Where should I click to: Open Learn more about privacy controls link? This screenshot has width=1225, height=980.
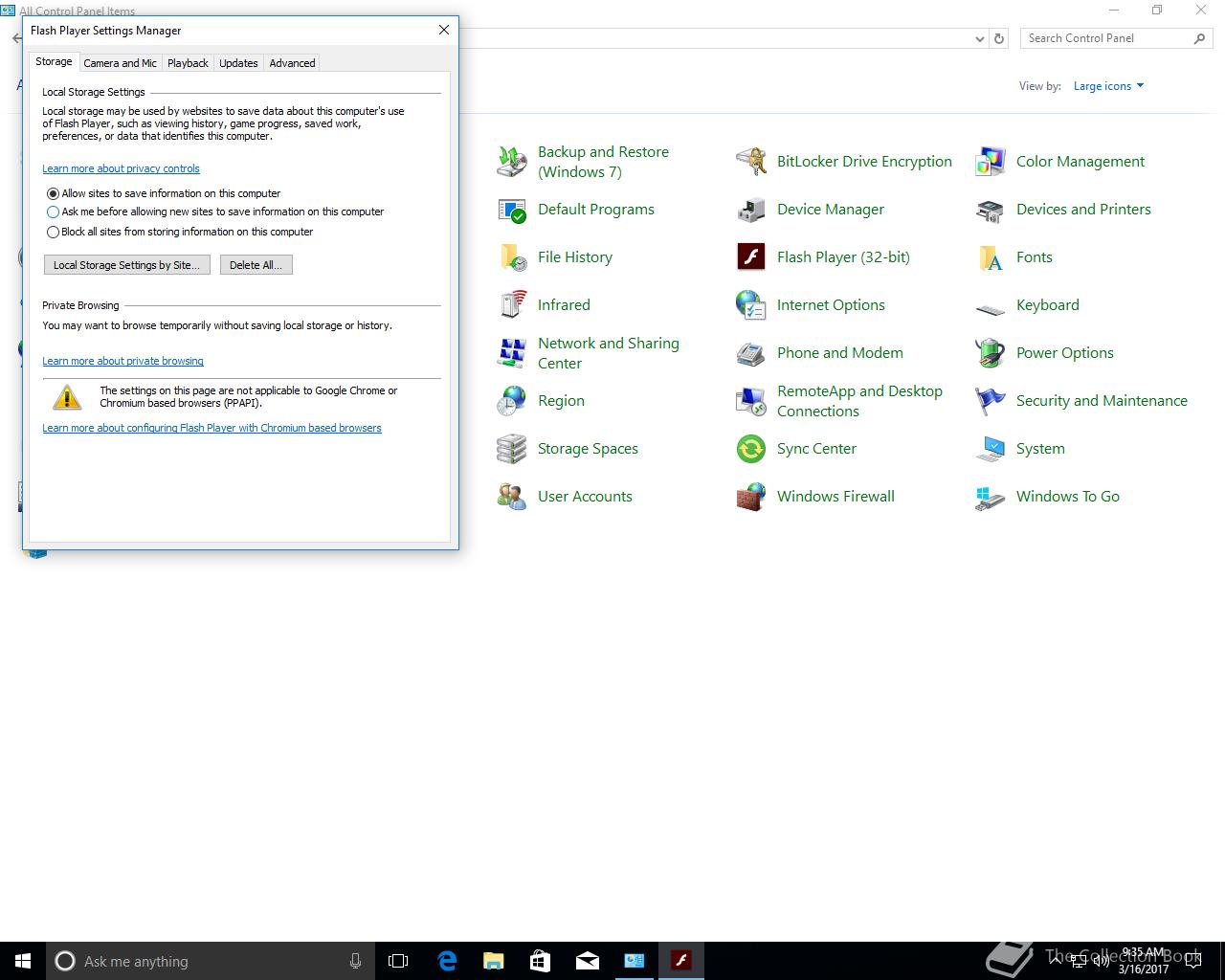point(121,168)
